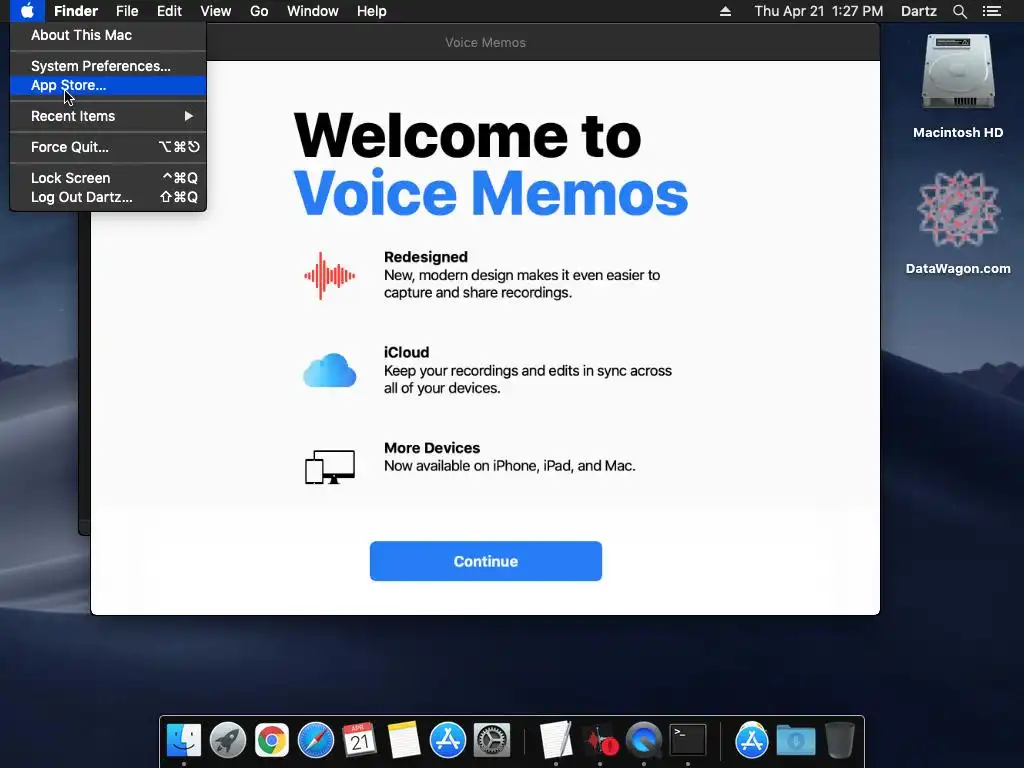Choose App Store… in the Apple menu

pos(108,86)
